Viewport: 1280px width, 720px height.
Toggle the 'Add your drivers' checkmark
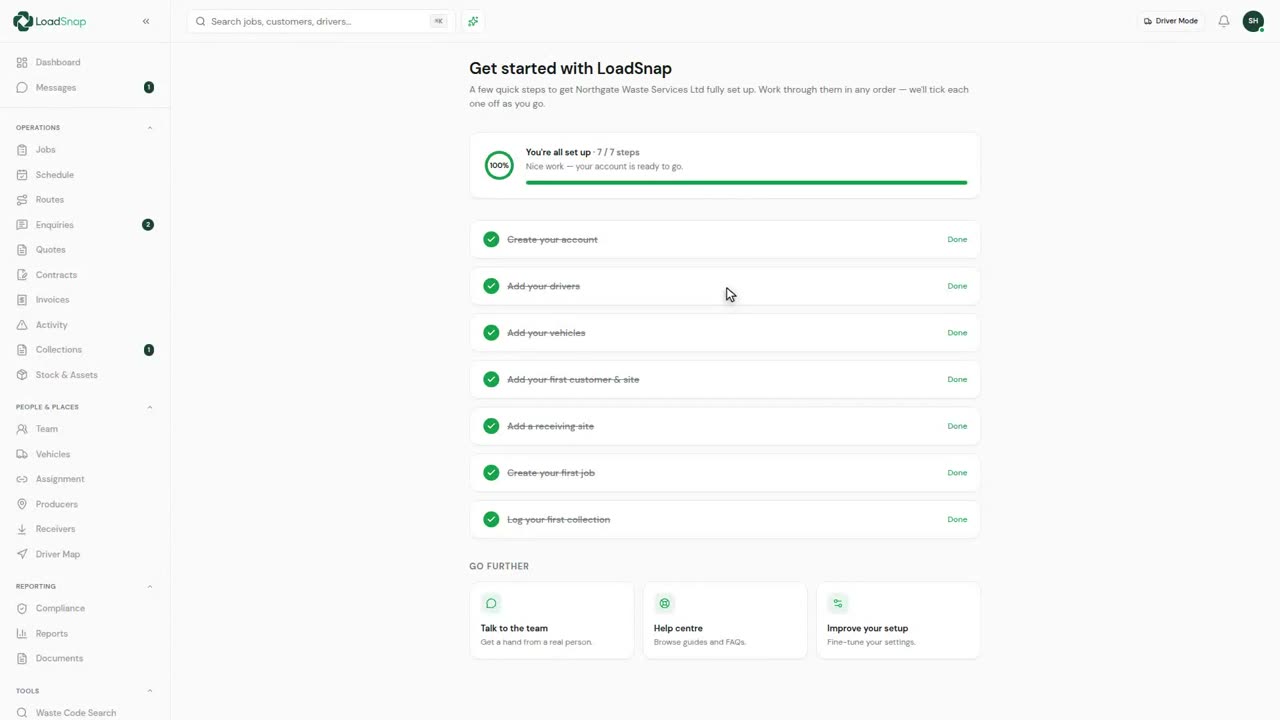(x=491, y=286)
